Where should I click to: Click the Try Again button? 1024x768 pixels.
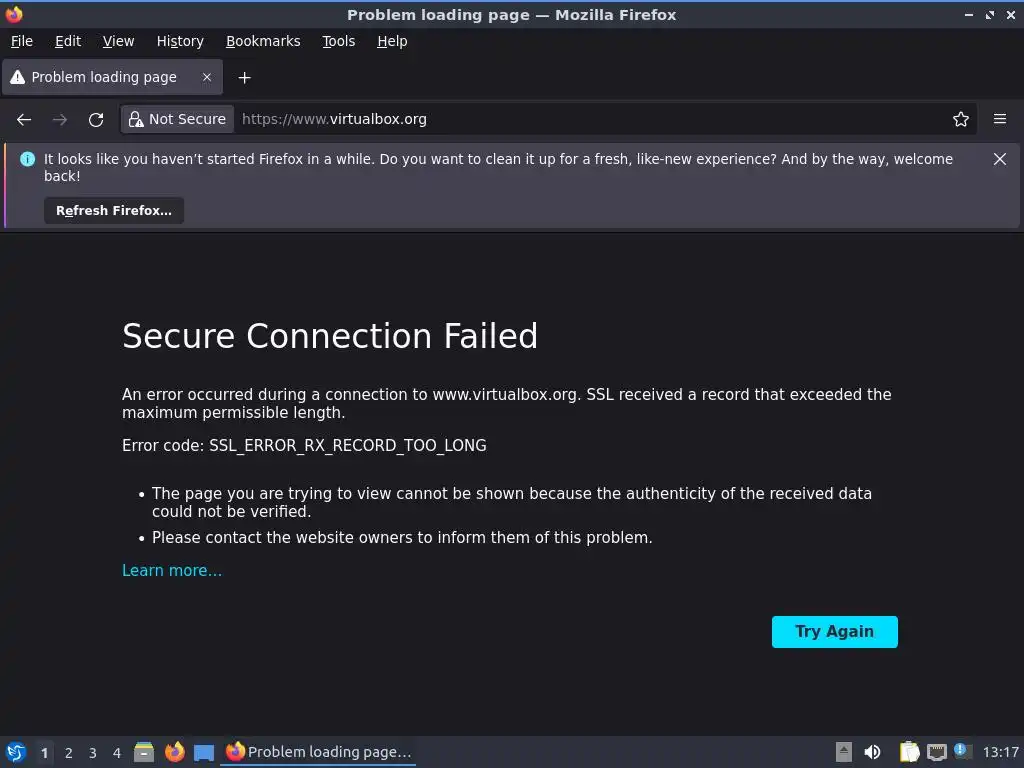[834, 632]
